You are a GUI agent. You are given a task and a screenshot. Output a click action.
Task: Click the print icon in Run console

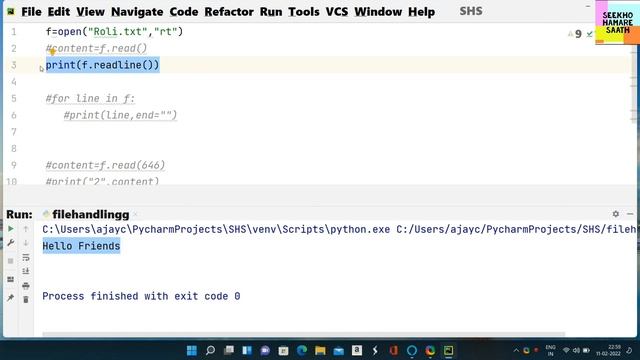click(x=26, y=285)
